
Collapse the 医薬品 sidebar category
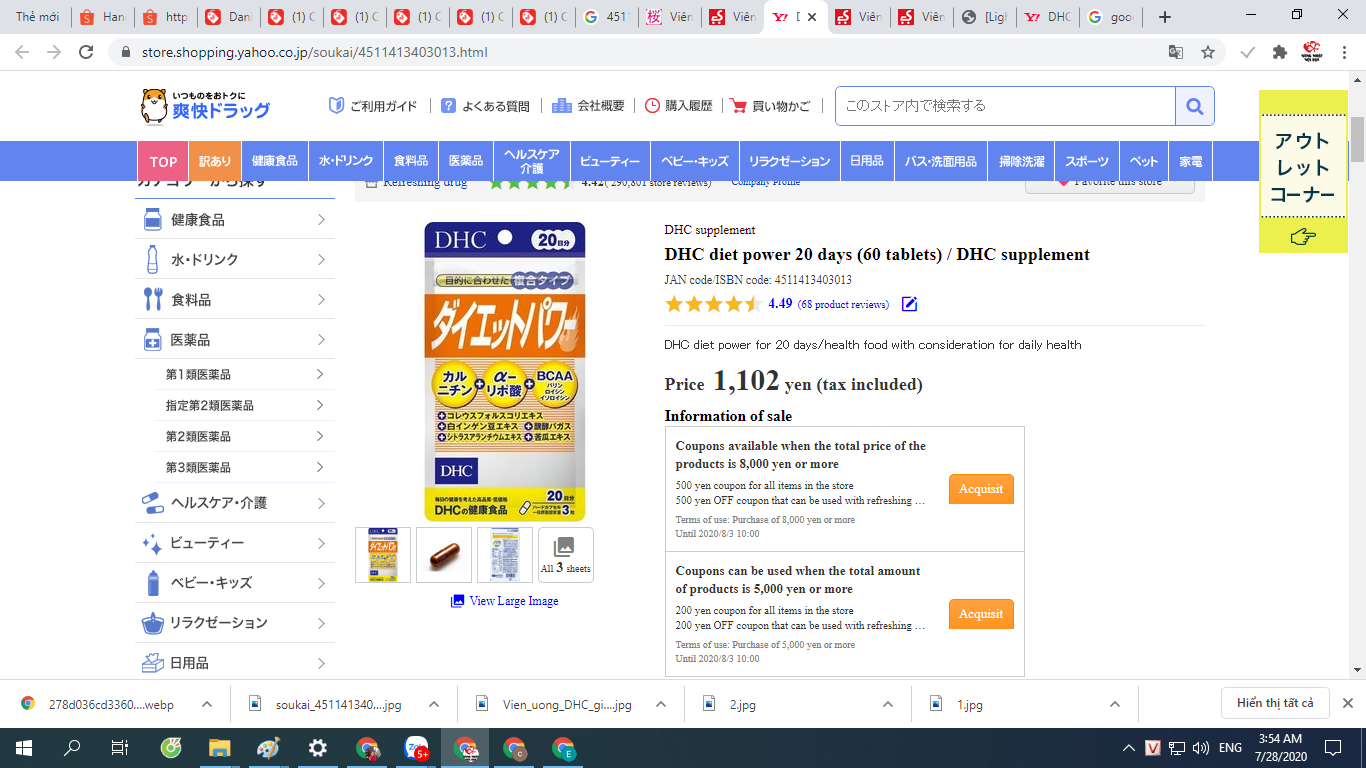(x=235, y=340)
